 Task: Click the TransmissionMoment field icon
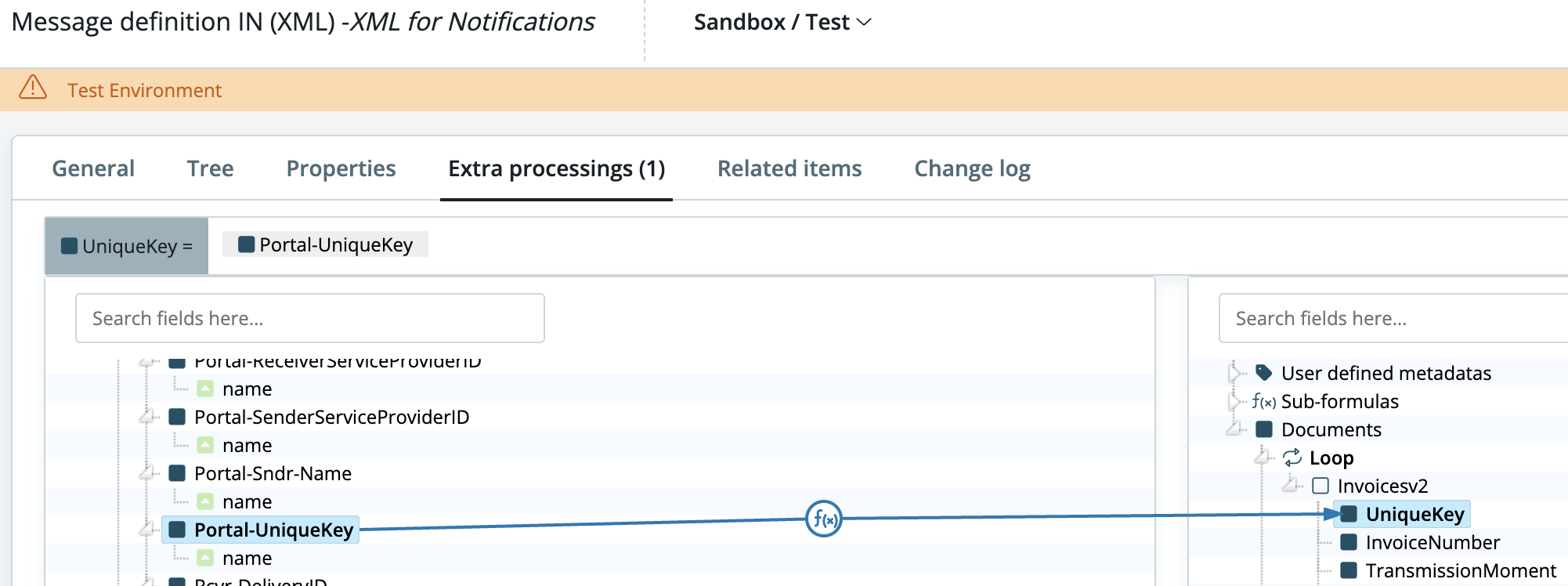pos(1349,570)
